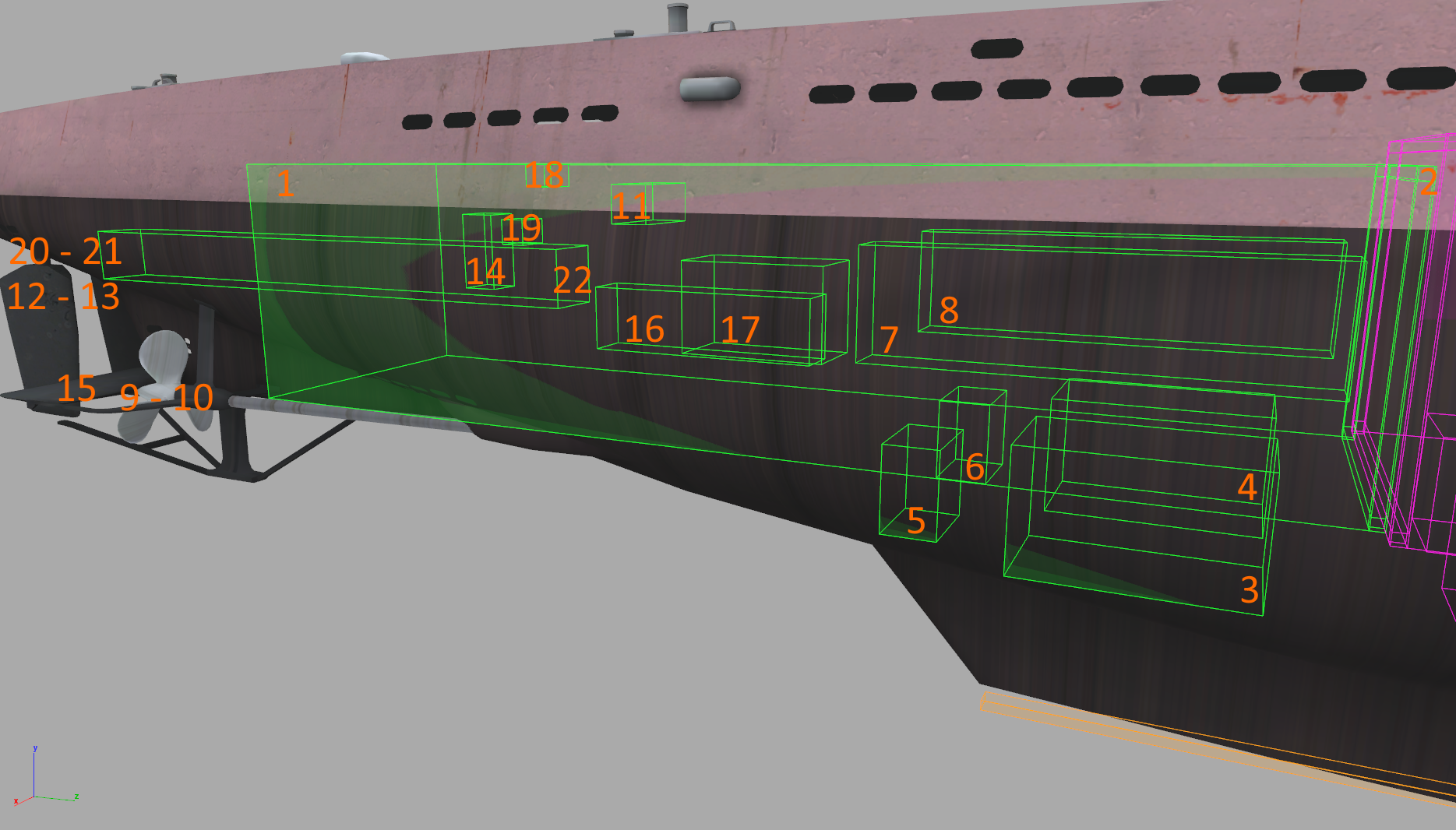Click the XYZ axis gizmo
1456x830 pixels.
coord(45,776)
